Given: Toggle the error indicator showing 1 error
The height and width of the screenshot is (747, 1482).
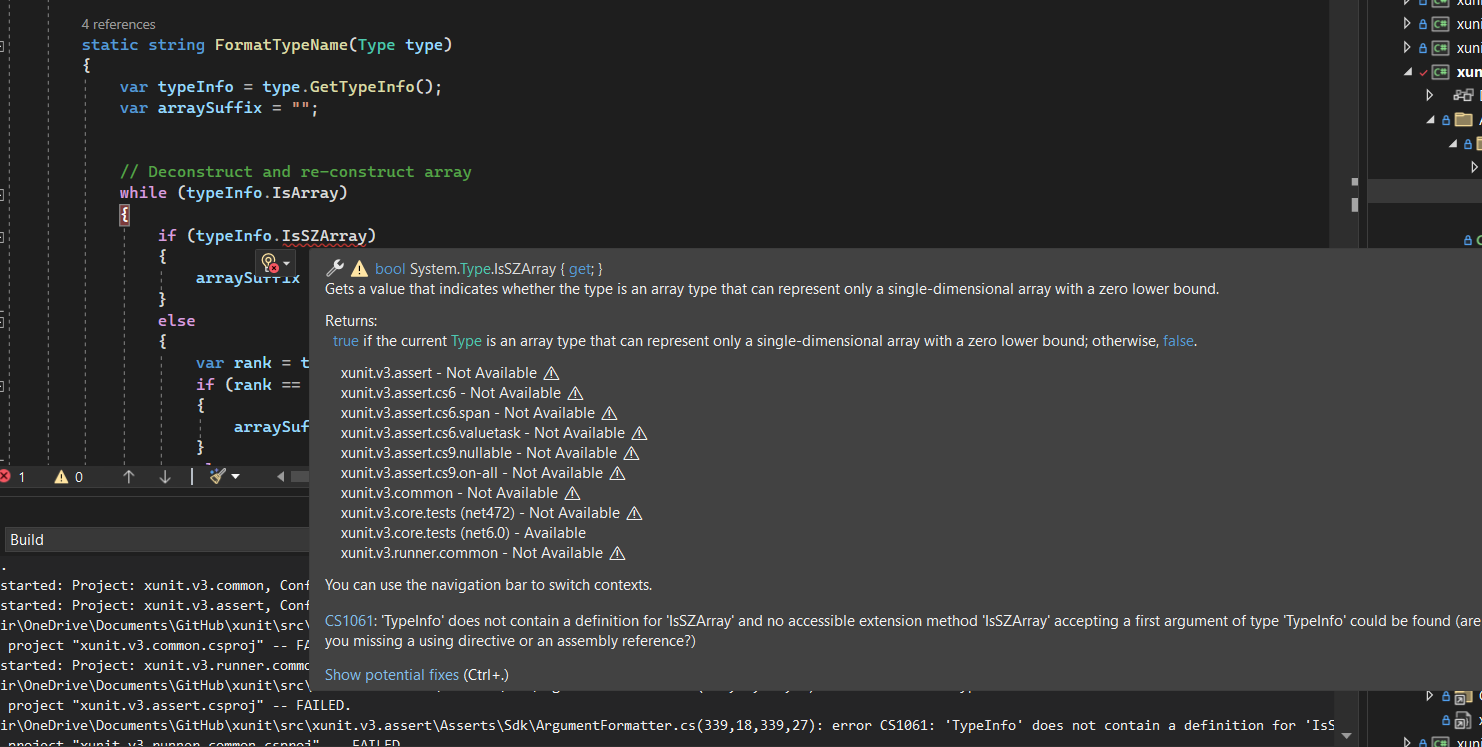Looking at the screenshot, I should point(14,477).
